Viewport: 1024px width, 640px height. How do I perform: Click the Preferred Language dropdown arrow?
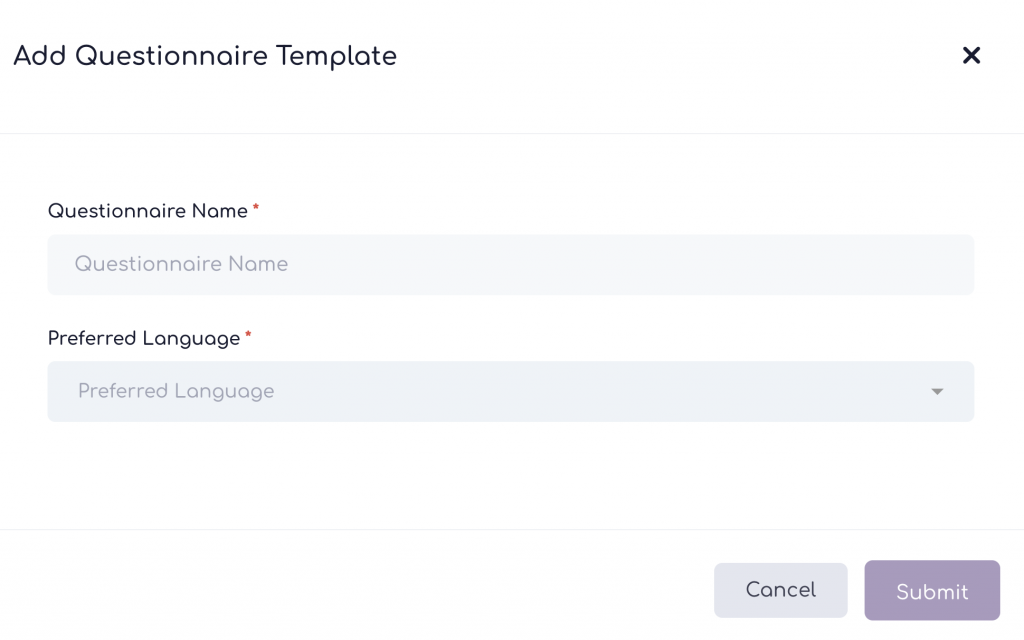point(937,391)
